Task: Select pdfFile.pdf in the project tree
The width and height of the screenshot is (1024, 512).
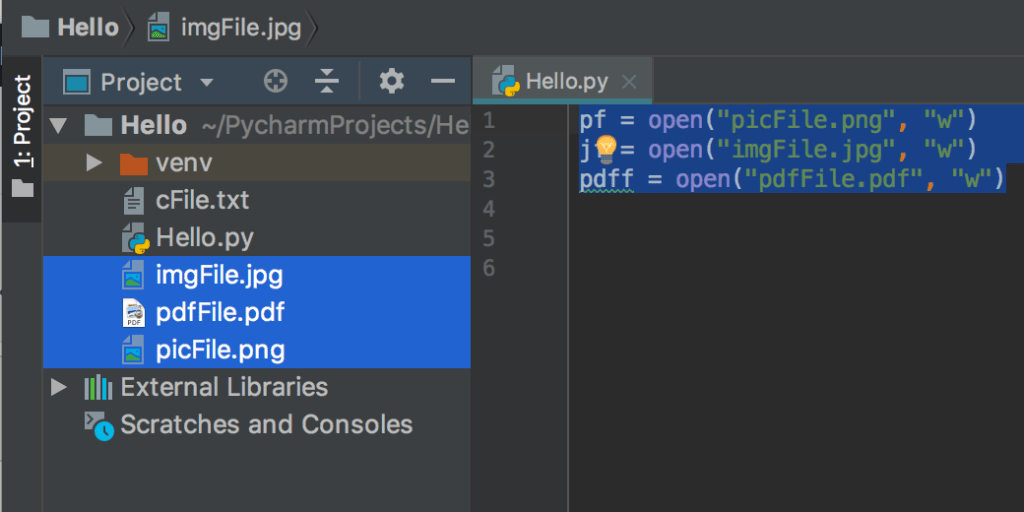Action: [x=220, y=312]
